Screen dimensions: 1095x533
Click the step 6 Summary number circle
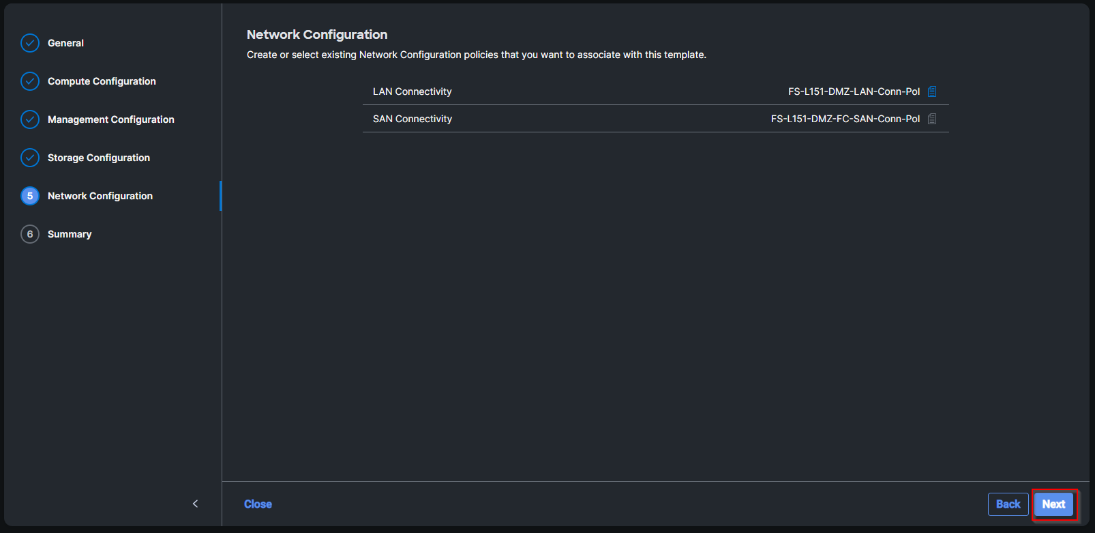point(30,234)
